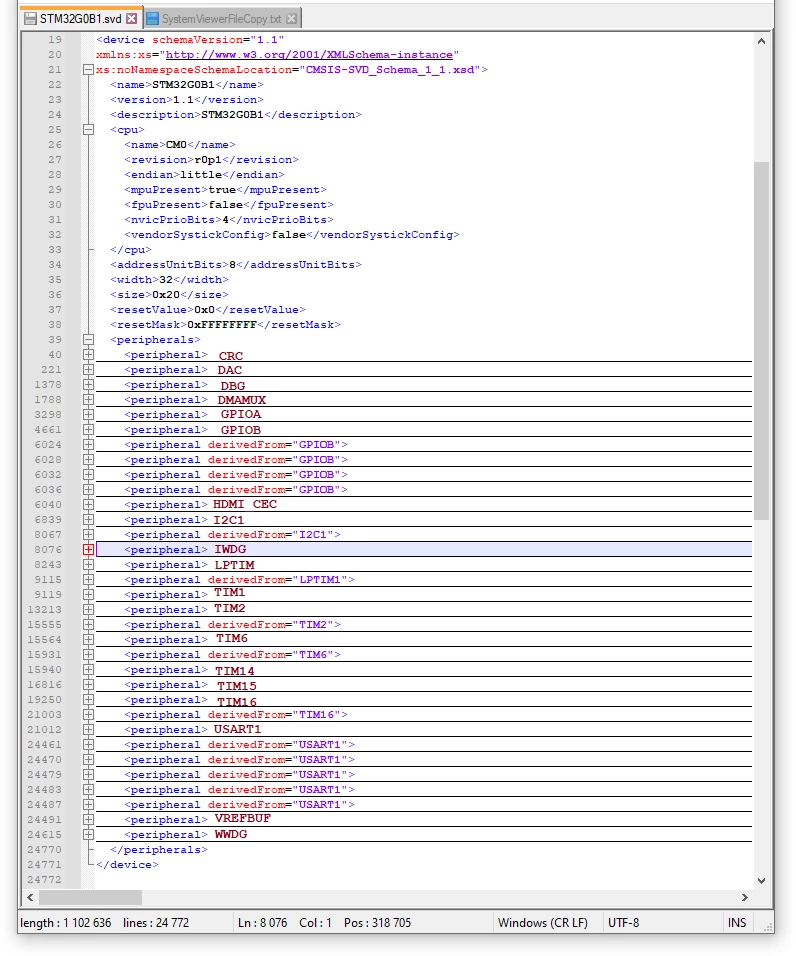796x956 pixels.
Task: Click the CMSIS-SVD_Schema_1_1.xsd attribute value
Action: coord(389,70)
